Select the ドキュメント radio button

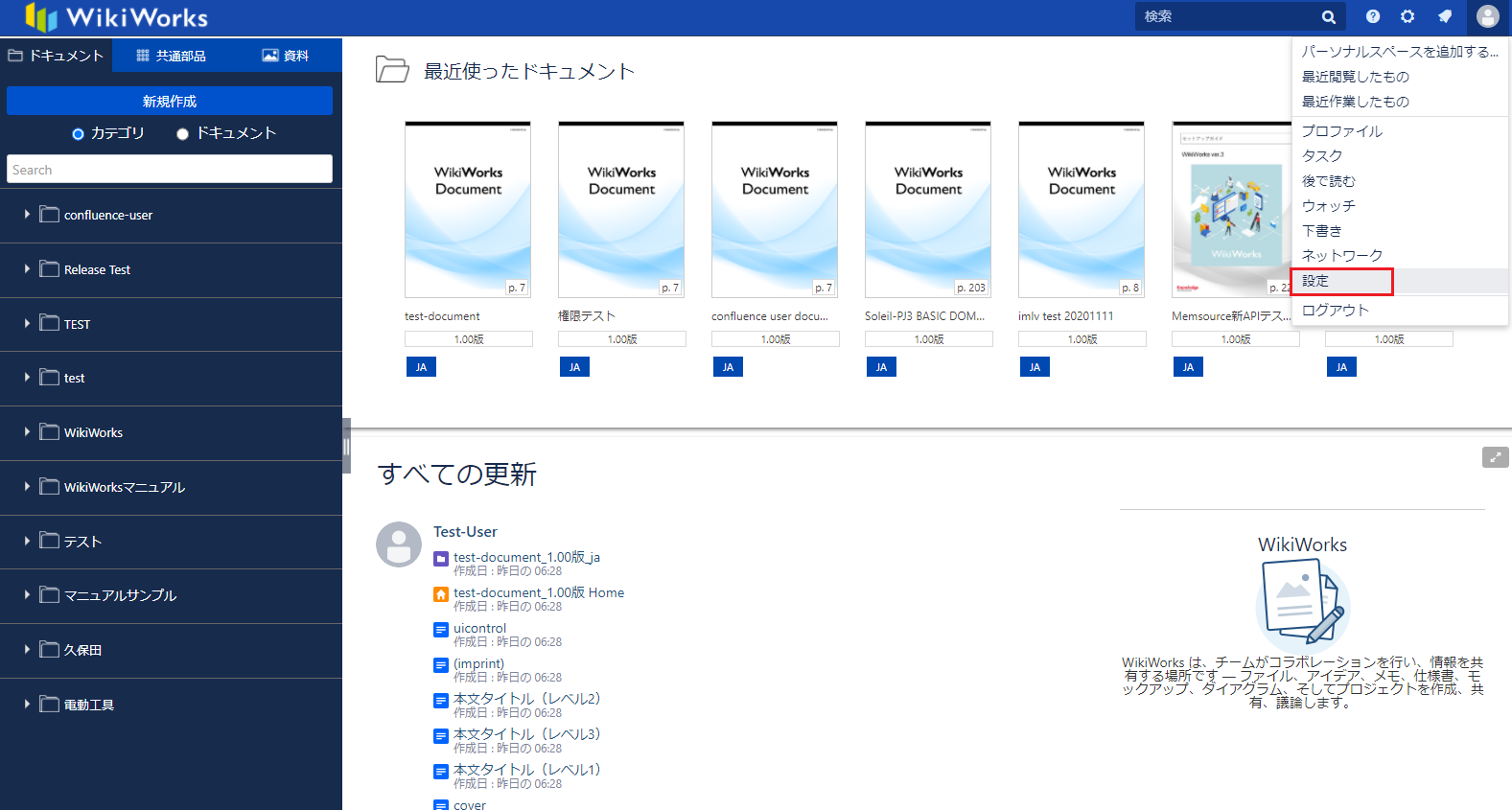coord(182,134)
